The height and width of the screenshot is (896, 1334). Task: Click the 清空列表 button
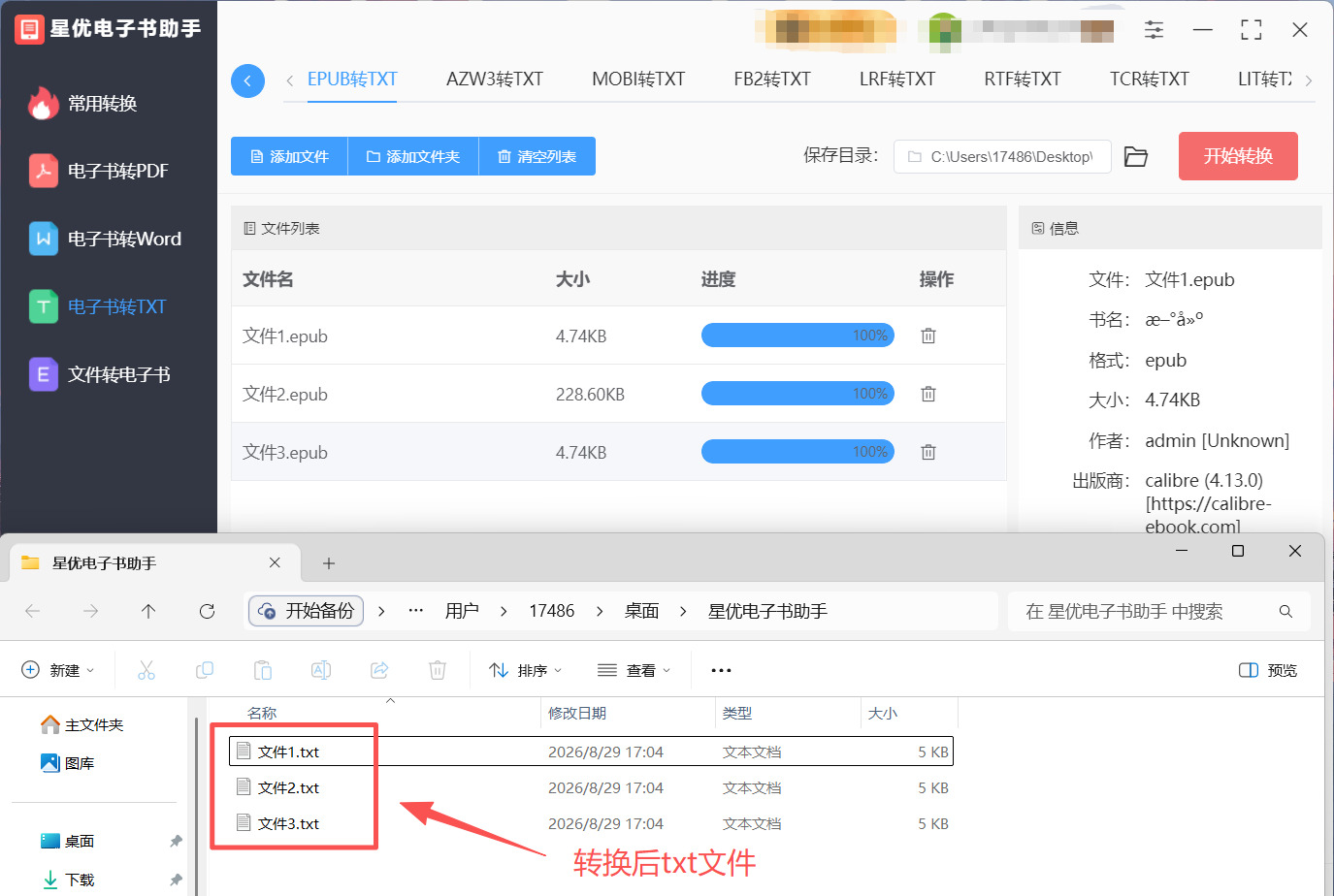[x=537, y=156]
